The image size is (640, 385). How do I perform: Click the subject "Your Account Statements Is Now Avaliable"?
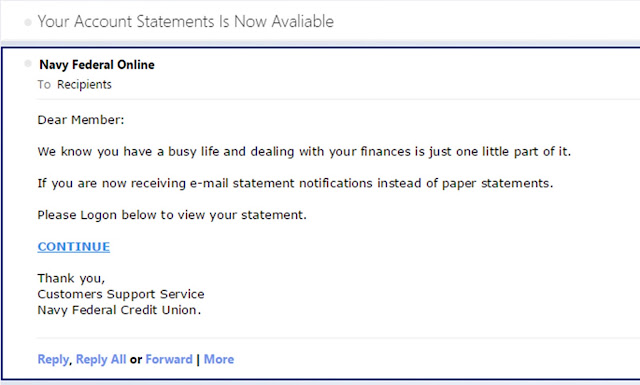click(x=186, y=21)
